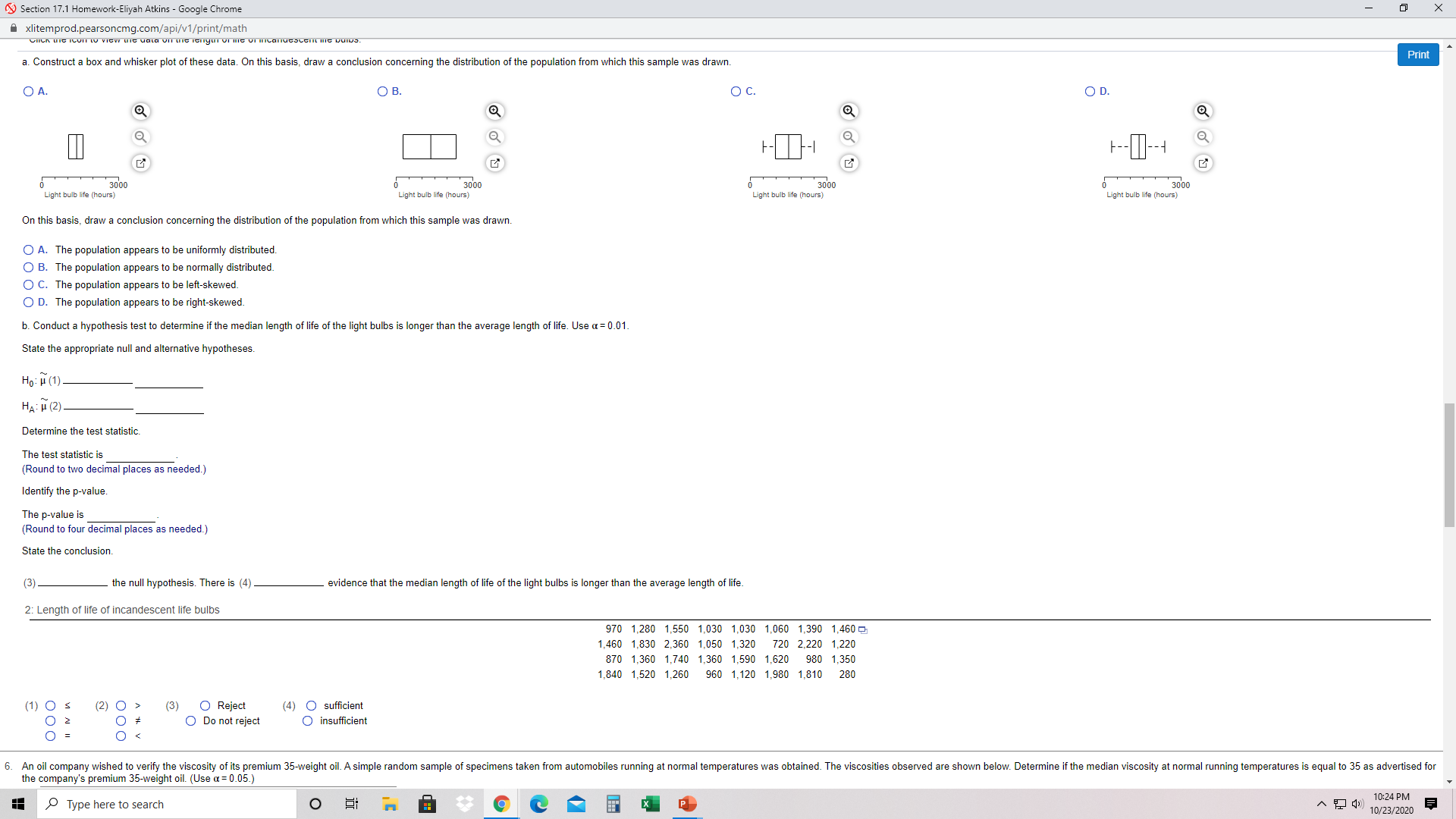Viewport: 1456px width, 819px height.
Task: Select 'The population appears to be normally distributed'
Action: point(28,267)
